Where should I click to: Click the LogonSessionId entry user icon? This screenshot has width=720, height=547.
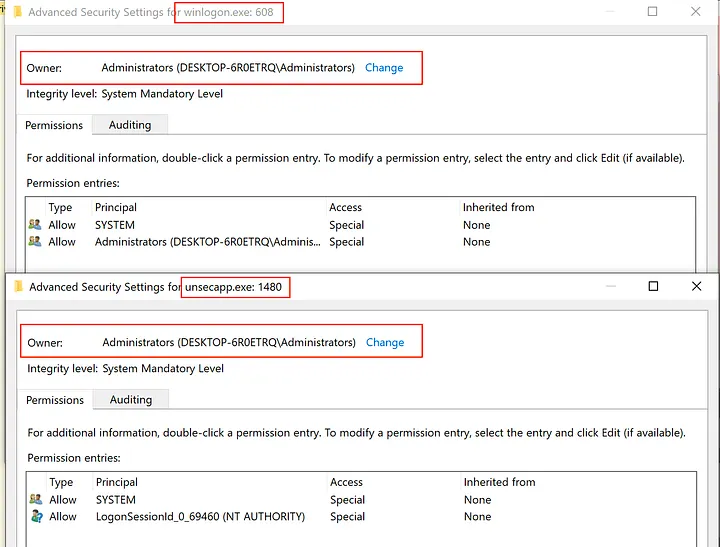pos(37,517)
